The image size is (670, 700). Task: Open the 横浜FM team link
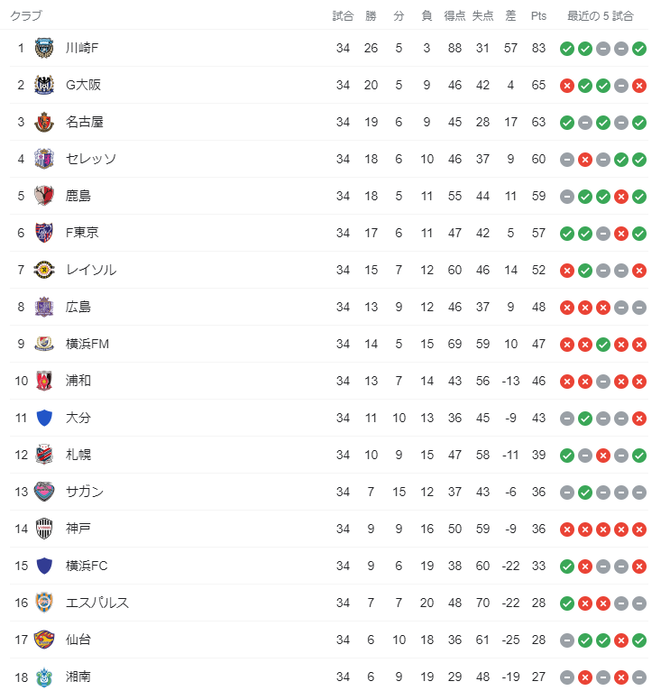87,344
